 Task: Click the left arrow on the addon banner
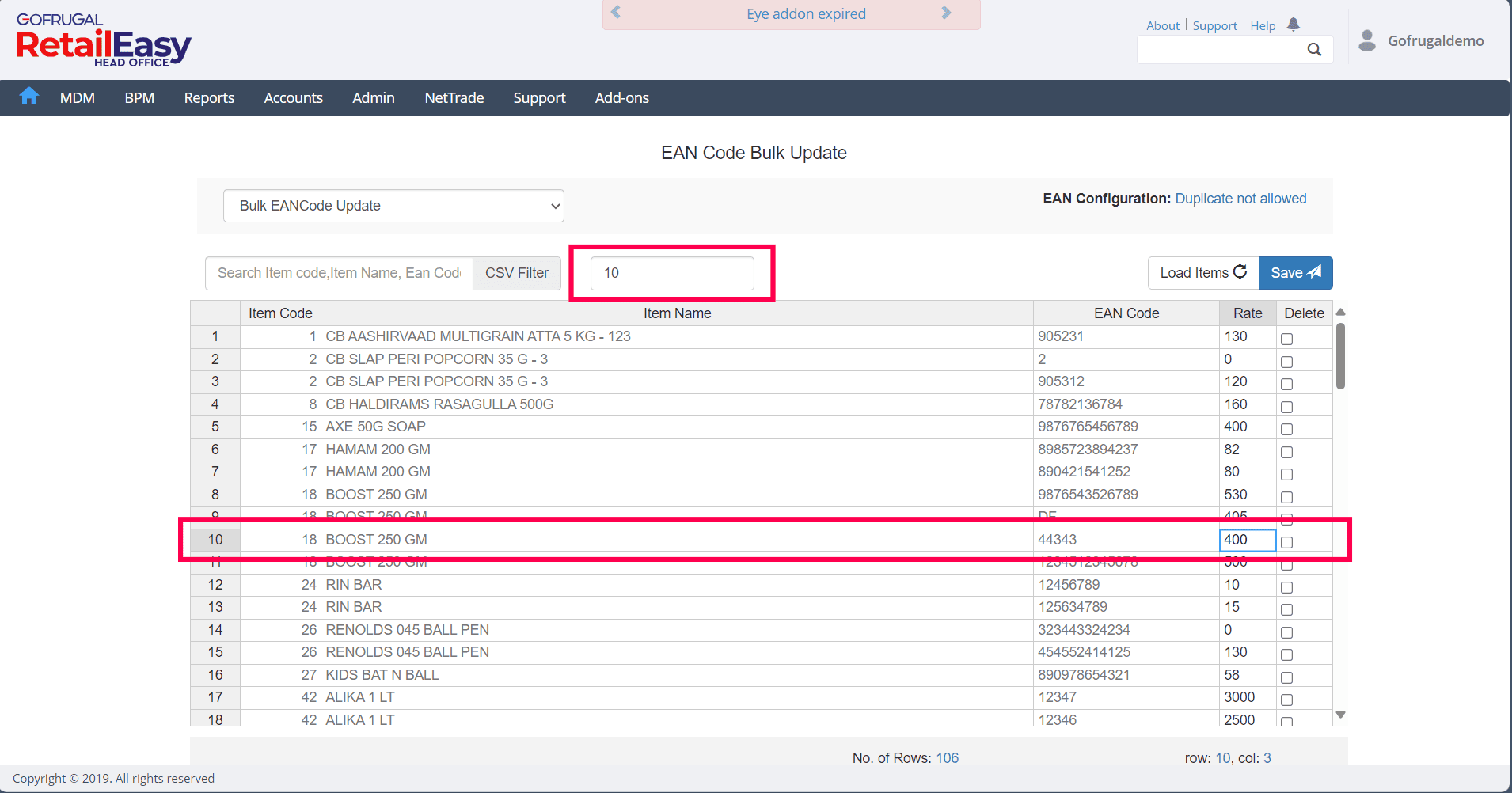click(616, 13)
